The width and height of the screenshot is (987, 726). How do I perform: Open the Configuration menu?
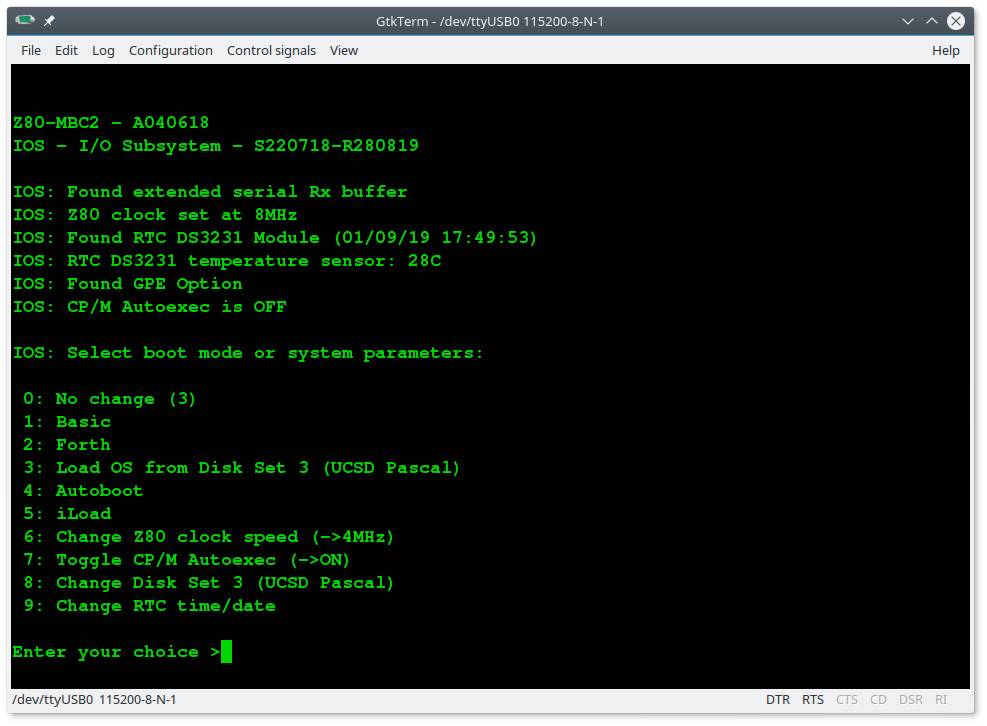(171, 50)
